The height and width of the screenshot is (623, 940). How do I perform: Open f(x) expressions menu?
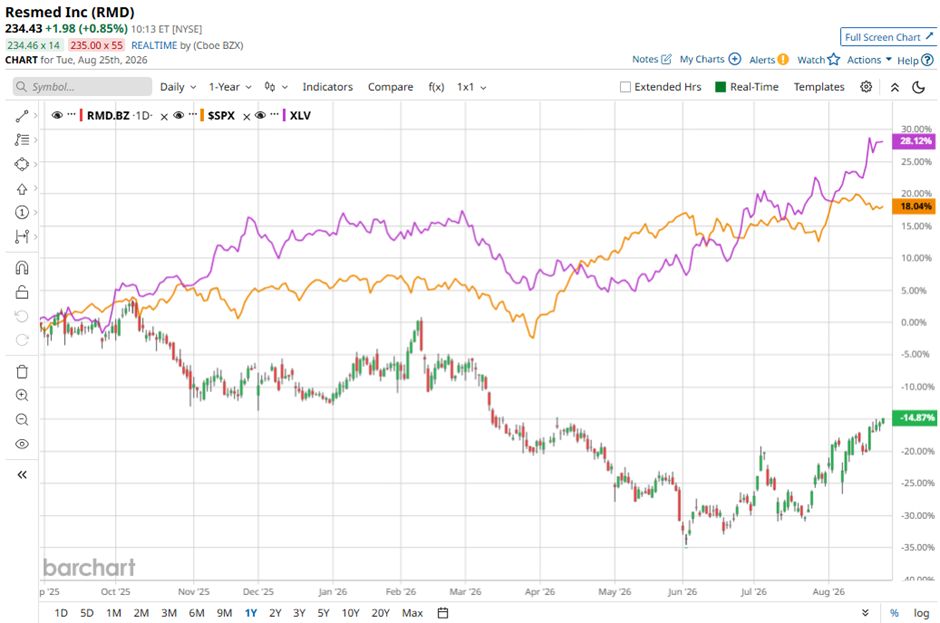436,87
